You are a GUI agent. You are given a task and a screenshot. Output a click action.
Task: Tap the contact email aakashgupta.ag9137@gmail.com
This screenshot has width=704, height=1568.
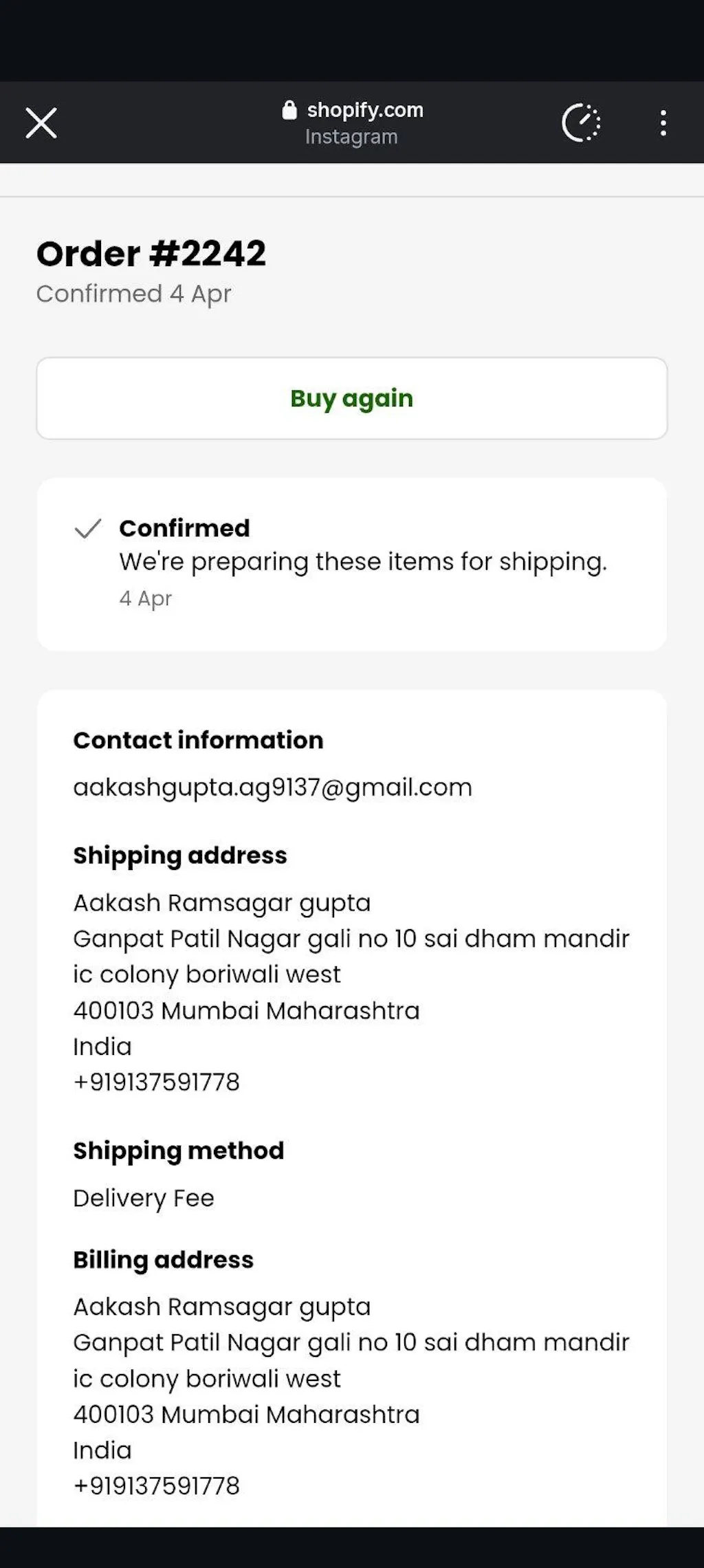pos(272,787)
